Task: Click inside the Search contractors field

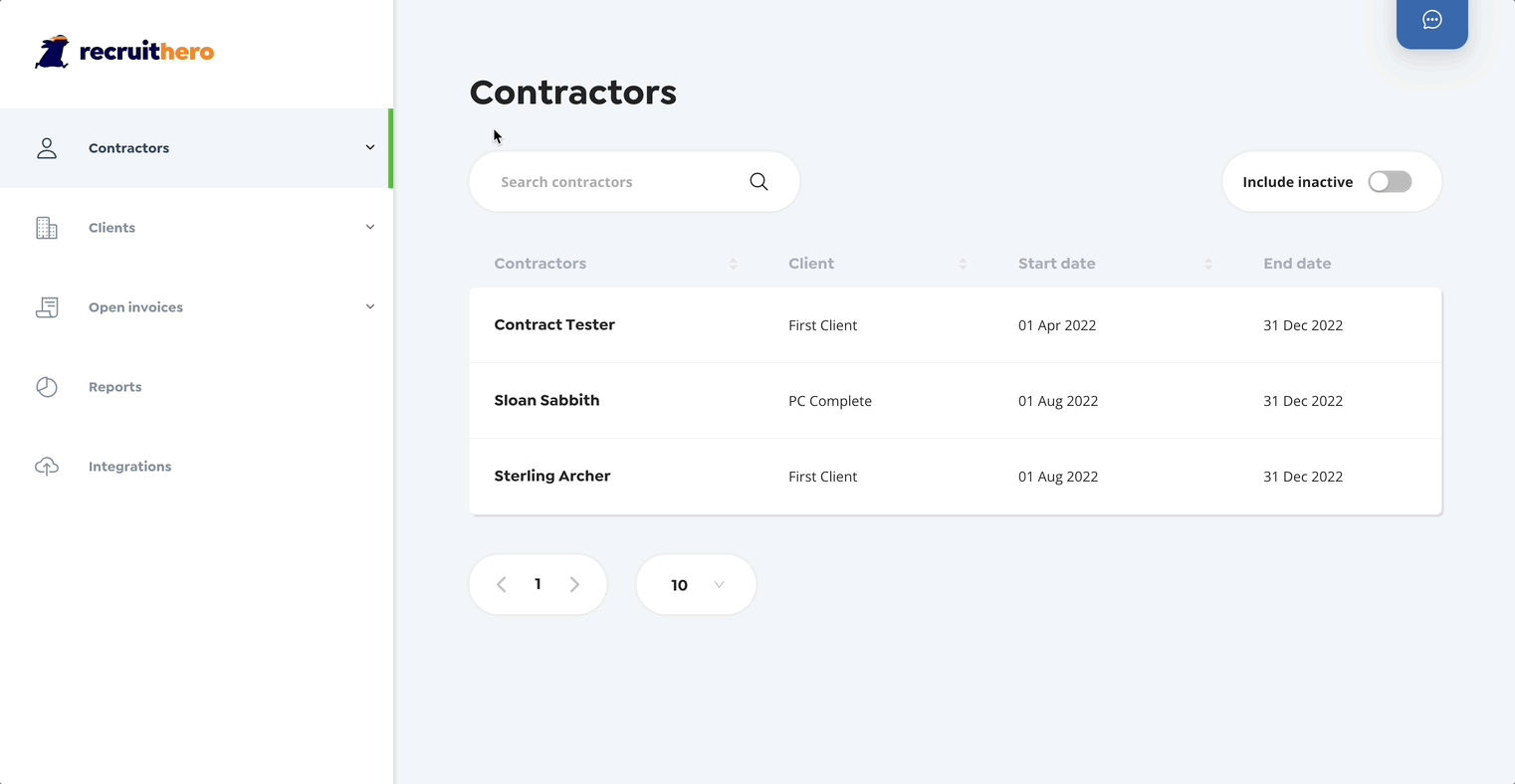Action: coord(607,181)
